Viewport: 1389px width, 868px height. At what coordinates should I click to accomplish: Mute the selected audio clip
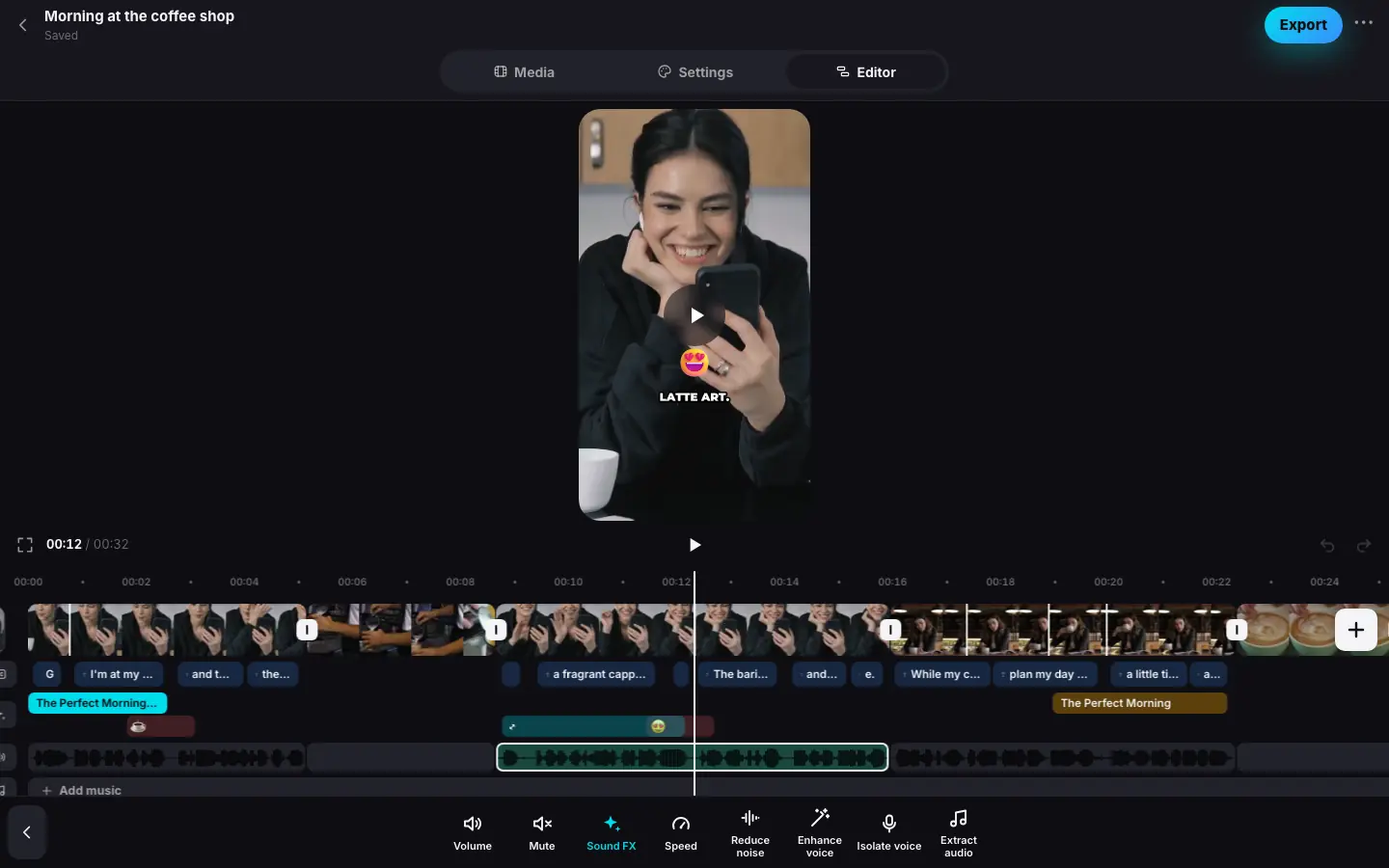coord(542,833)
